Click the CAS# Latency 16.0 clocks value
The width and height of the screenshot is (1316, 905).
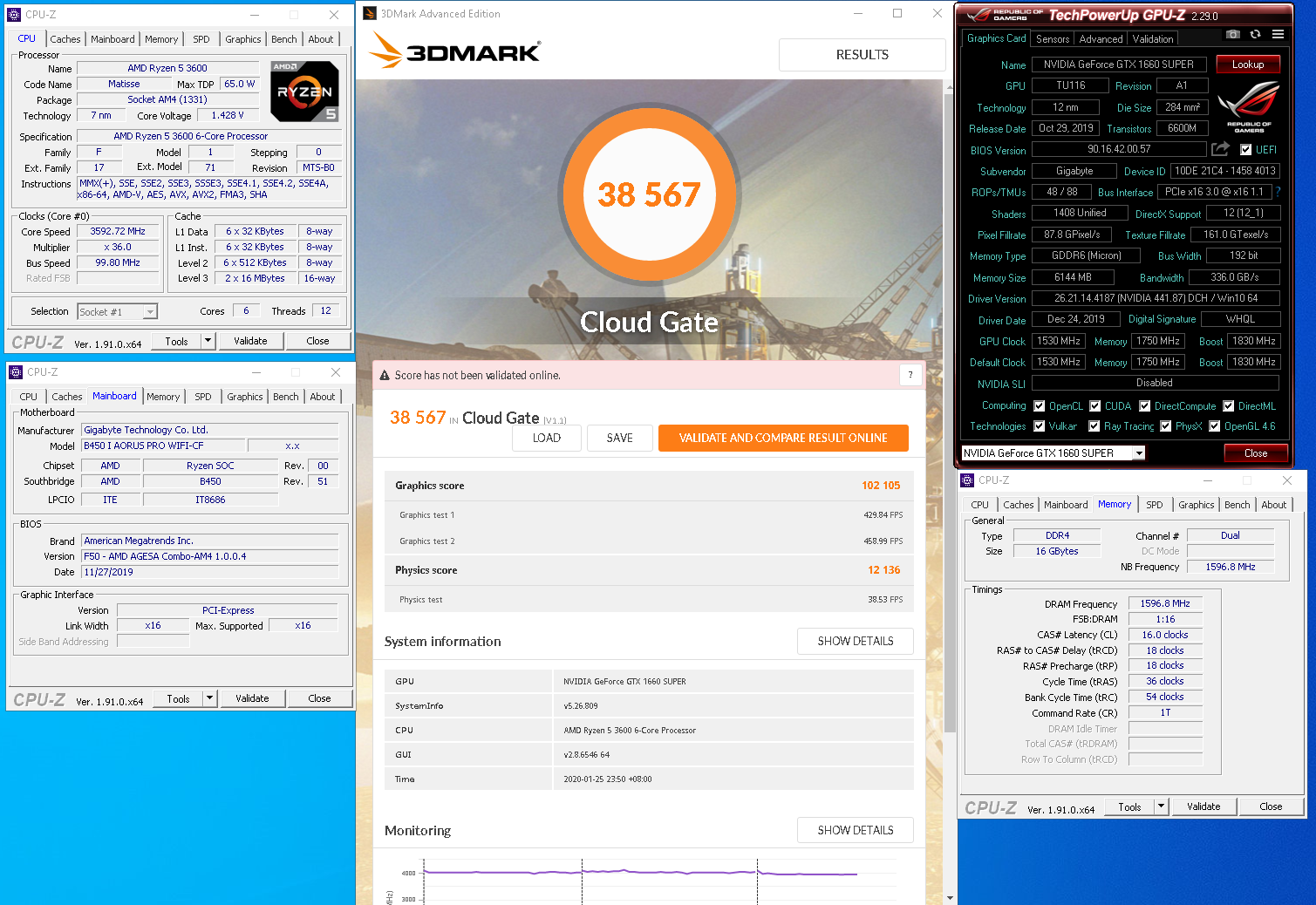[x=1165, y=635]
